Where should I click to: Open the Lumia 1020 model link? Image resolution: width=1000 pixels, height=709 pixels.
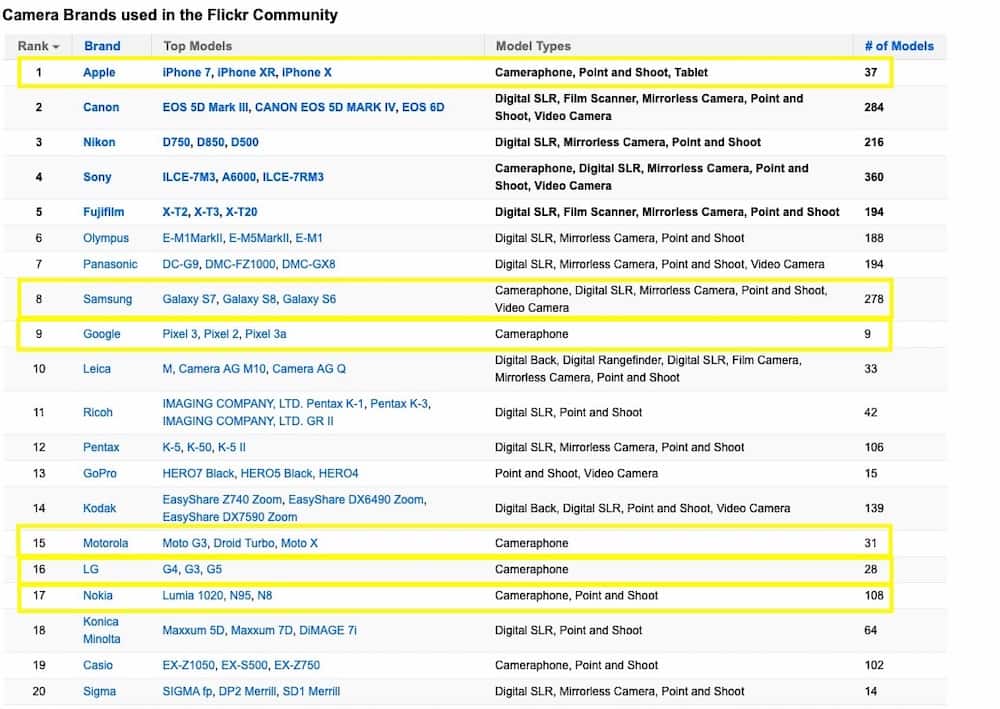point(193,596)
